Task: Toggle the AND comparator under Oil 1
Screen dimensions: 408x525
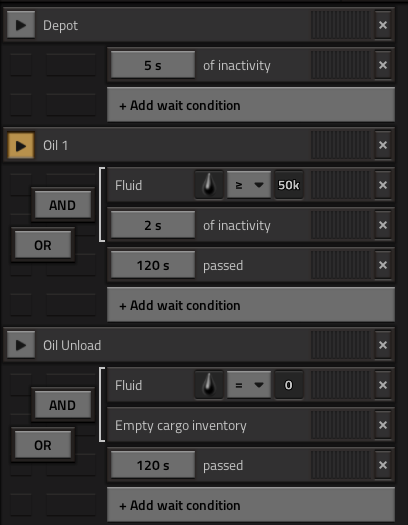Action: (63, 205)
